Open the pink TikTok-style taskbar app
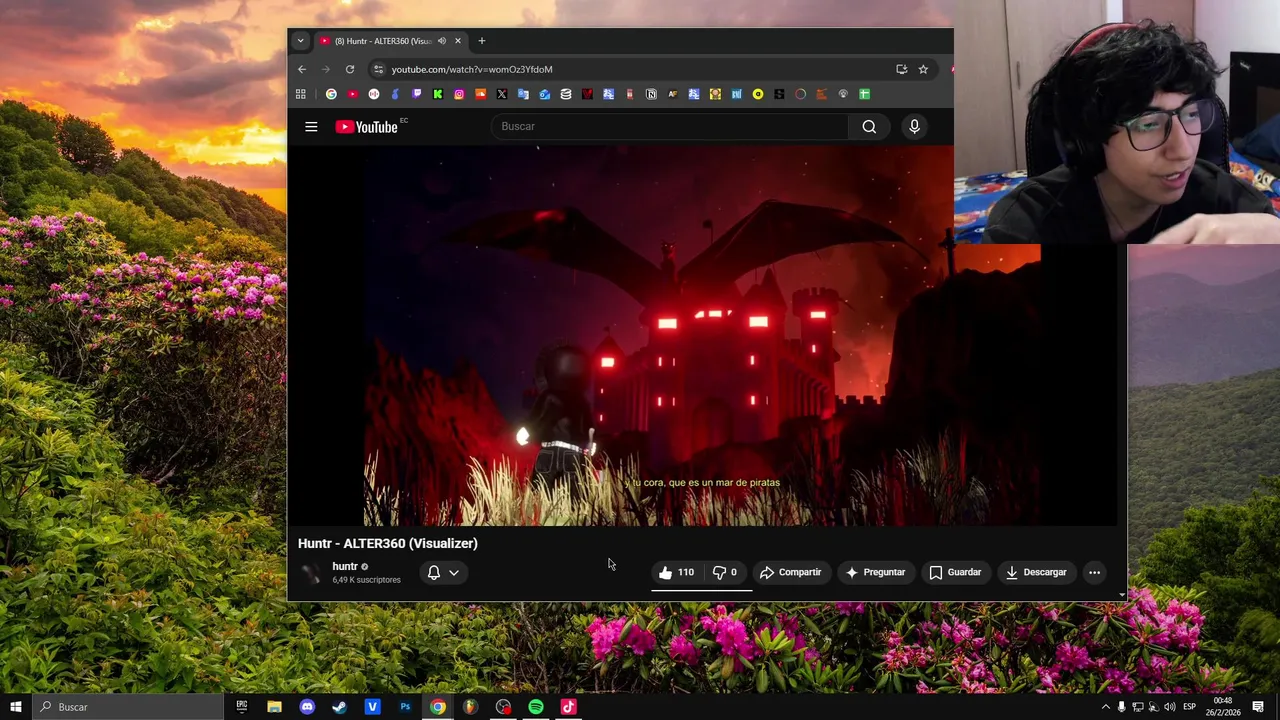Image resolution: width=1280 pixels, height=720 pixels. 568,707
